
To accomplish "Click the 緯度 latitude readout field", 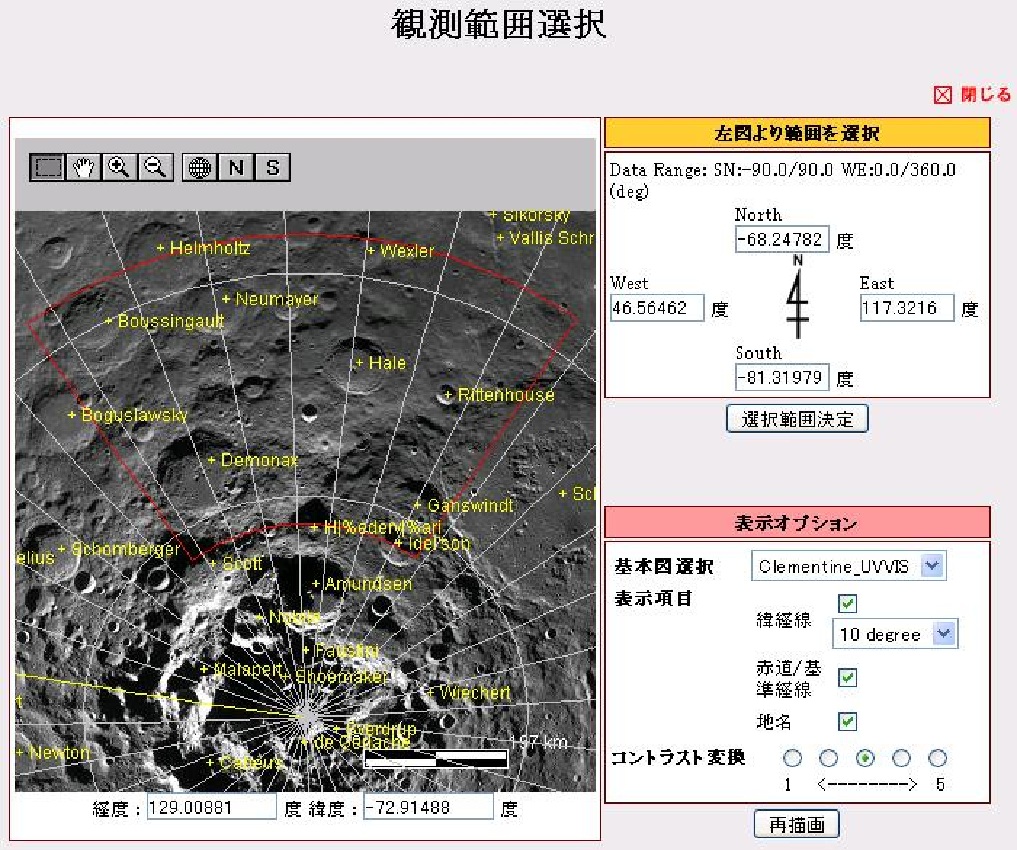I will (x=428, y=807).
